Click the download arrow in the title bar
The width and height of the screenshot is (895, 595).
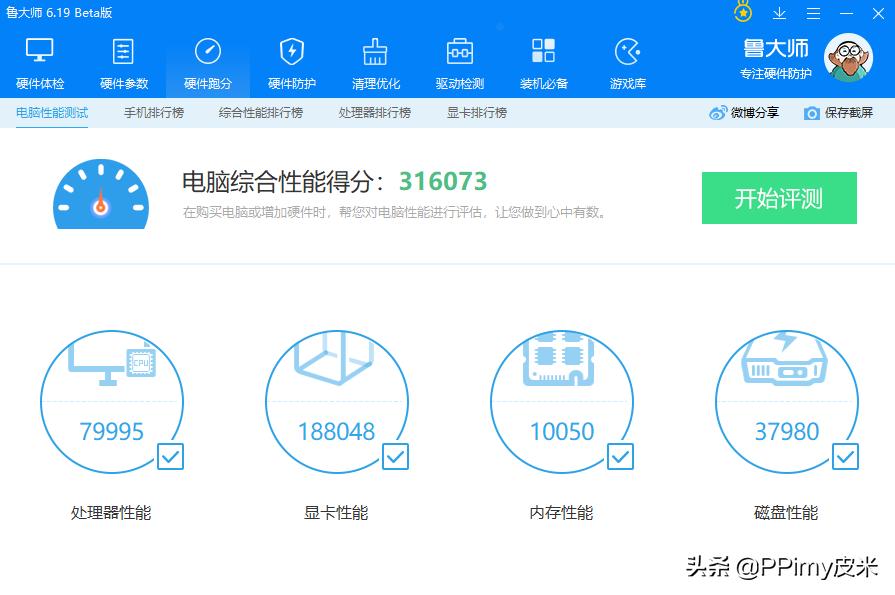[x=778, y=13]
